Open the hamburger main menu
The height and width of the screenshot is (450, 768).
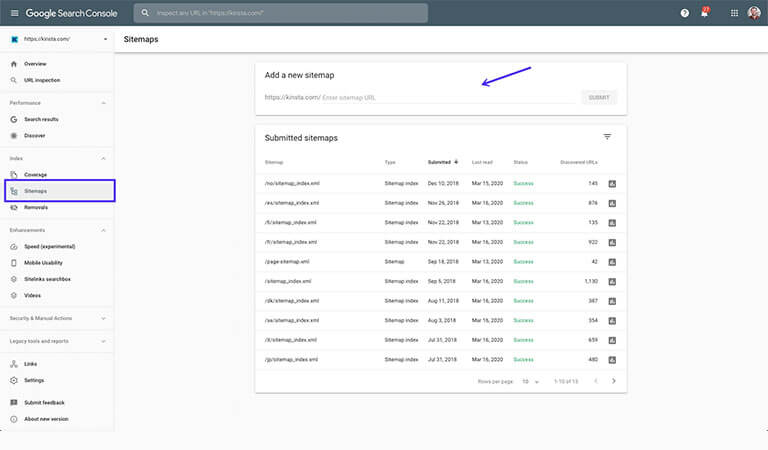14,13
